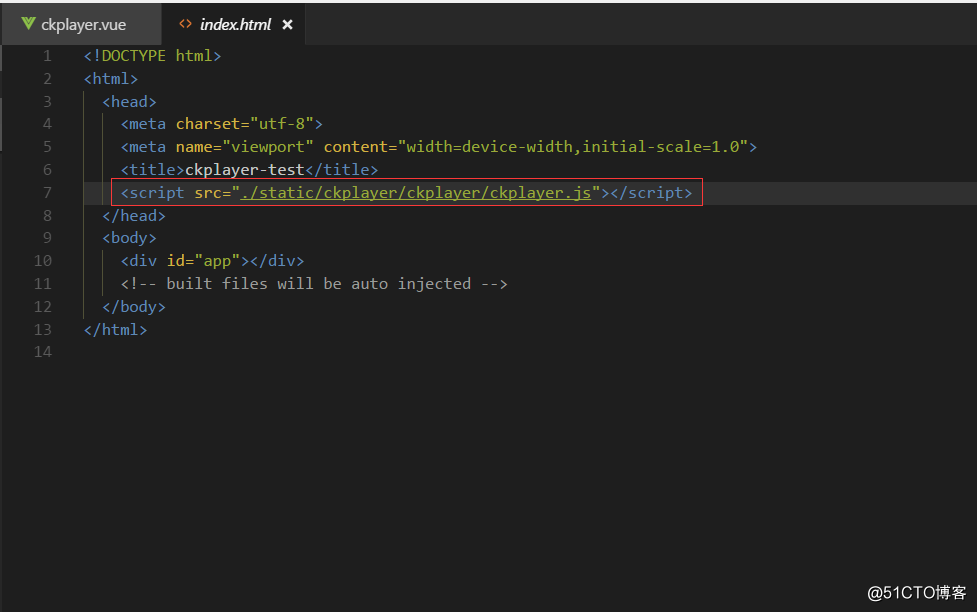Open the ./static/ckplayer/ckplayer/ckplayer.js link

tap(416, 193)
